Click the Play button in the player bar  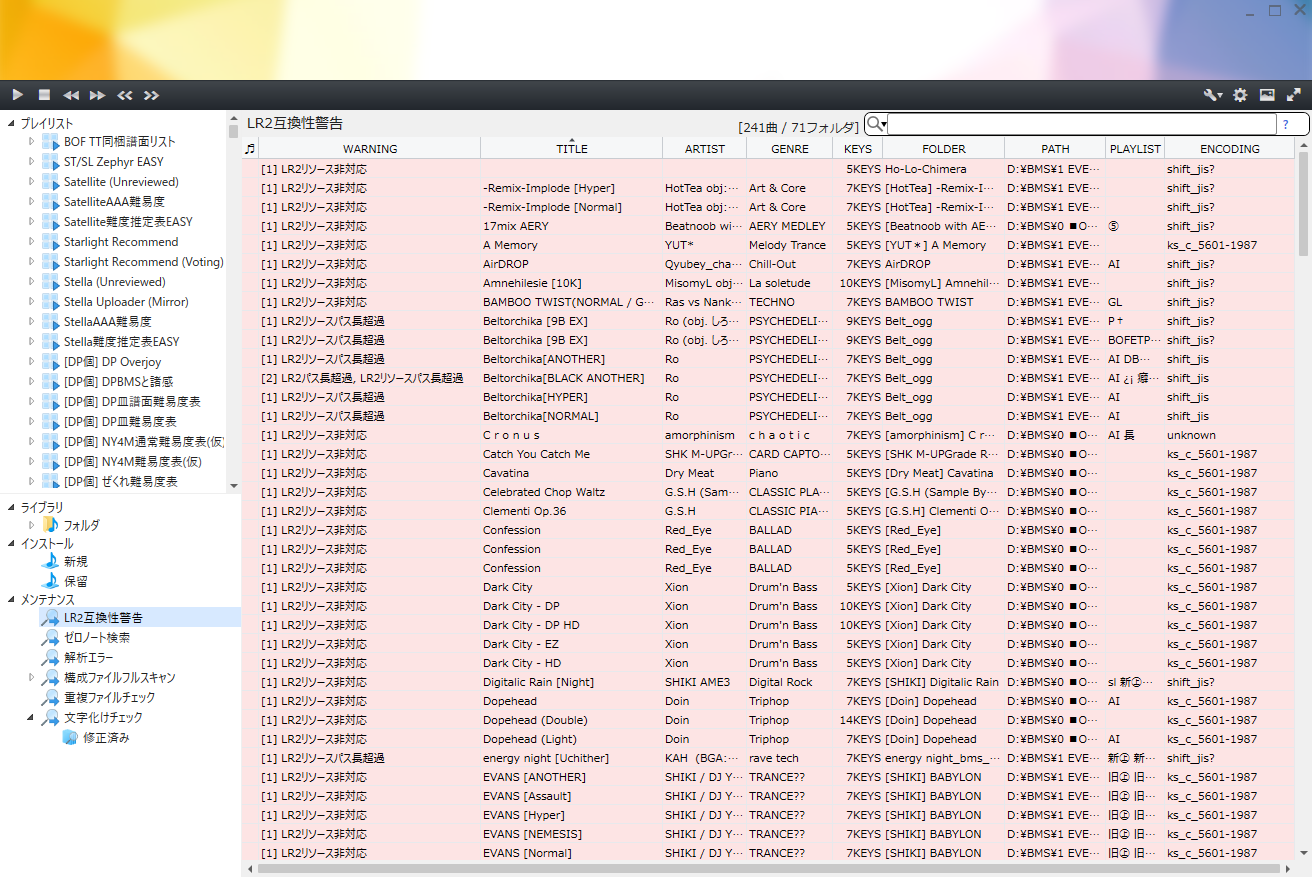(x=18, y=95)
